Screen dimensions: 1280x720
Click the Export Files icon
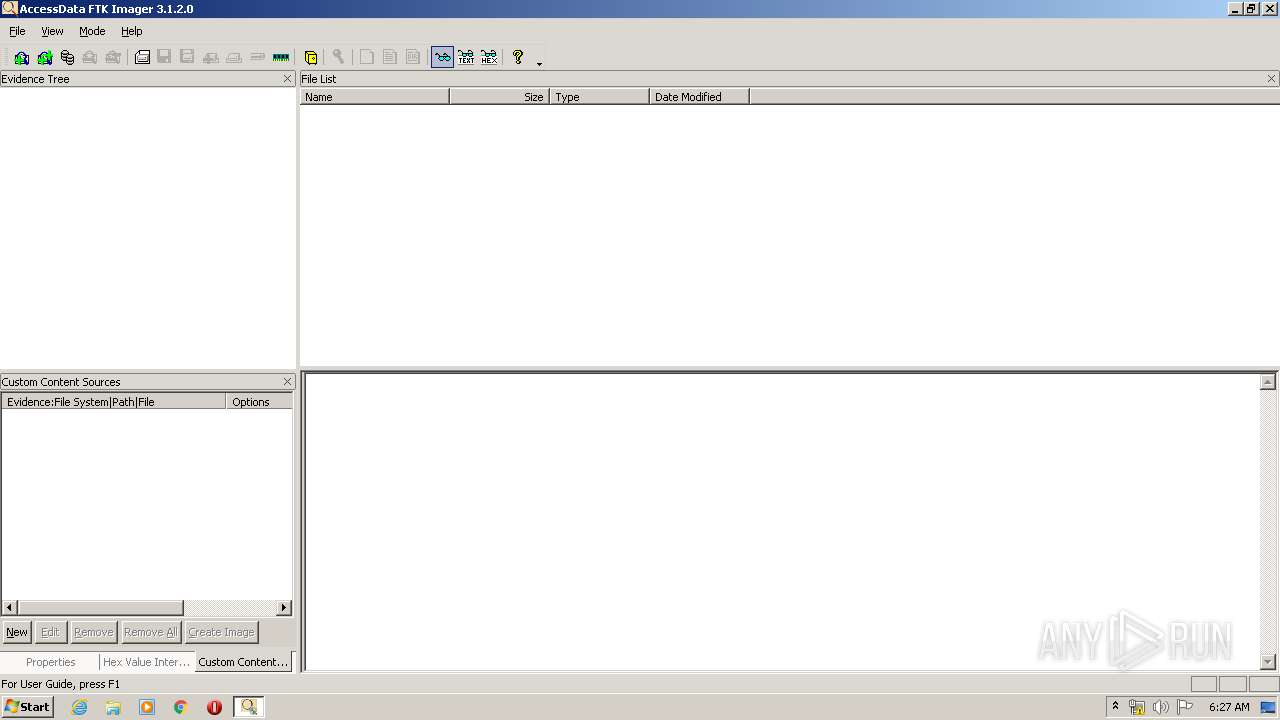[x=367, y=57]
